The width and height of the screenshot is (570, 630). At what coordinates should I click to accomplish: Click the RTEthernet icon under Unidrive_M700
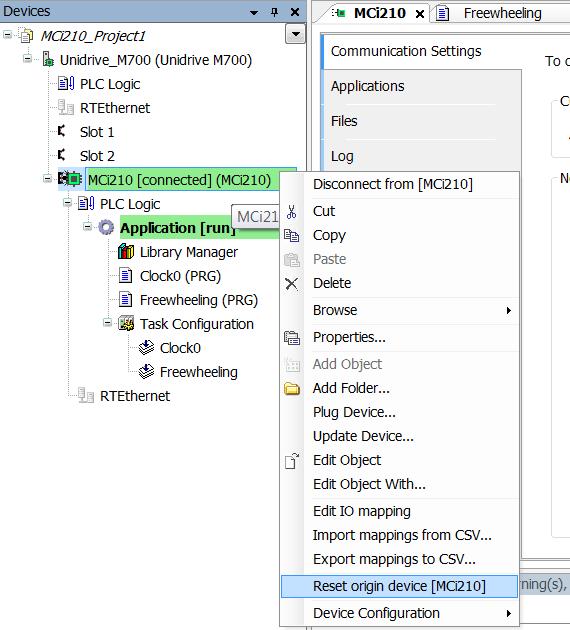66,108
